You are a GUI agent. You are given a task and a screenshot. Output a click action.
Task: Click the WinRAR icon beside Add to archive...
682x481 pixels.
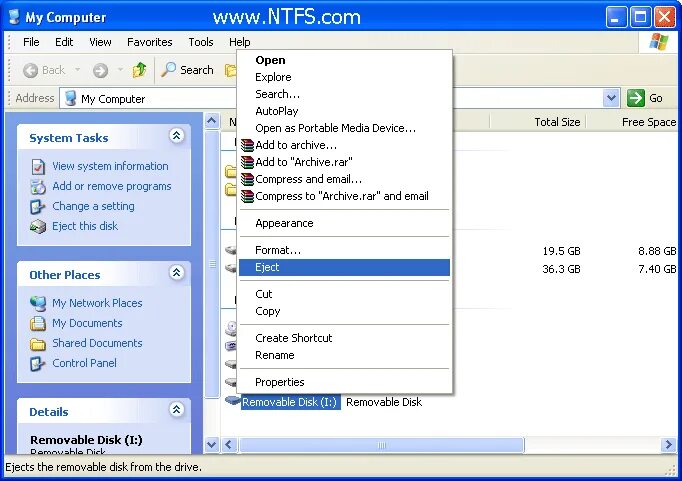247,145
